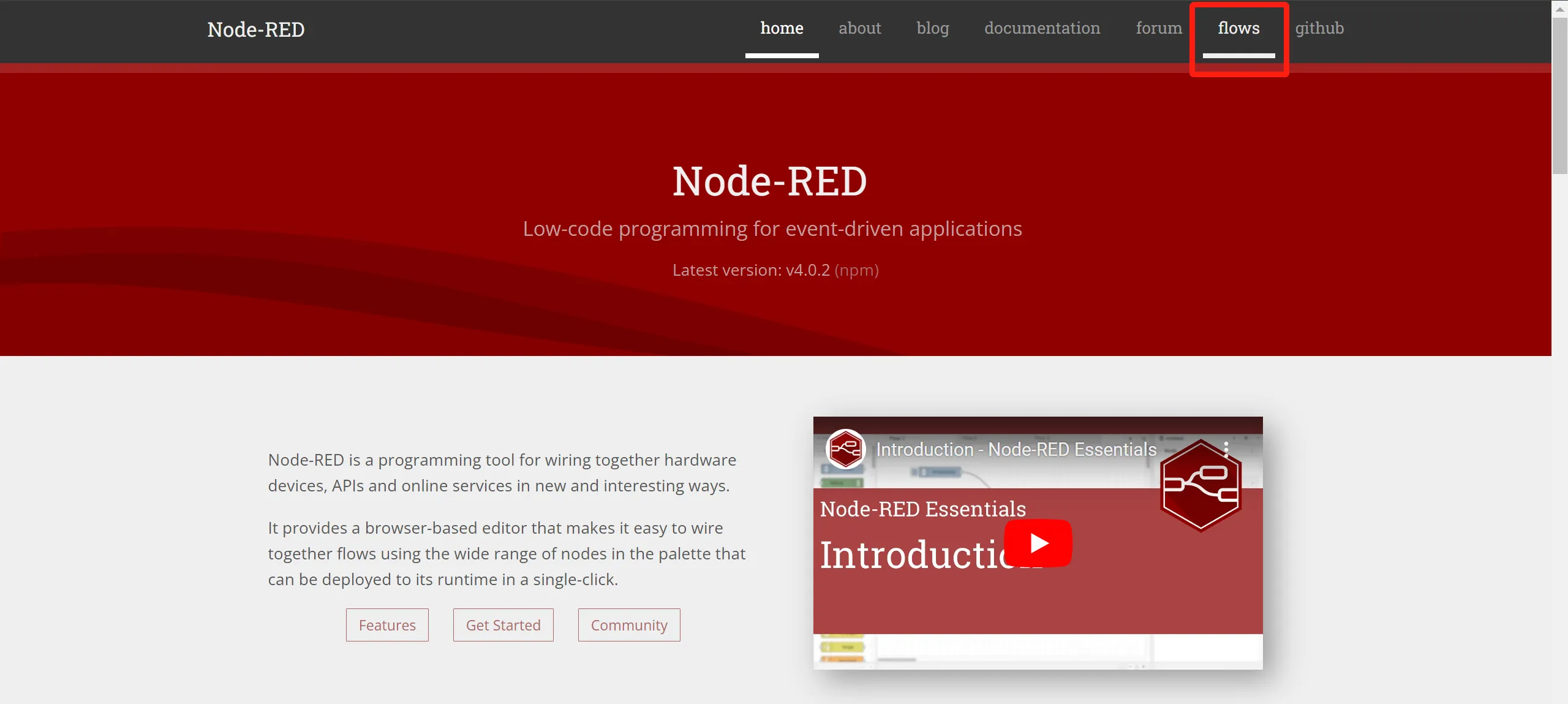Viewport: 1568px width, 704px height.
Task: Open the flows nav tab
Action: click(x=1238, y=28)
